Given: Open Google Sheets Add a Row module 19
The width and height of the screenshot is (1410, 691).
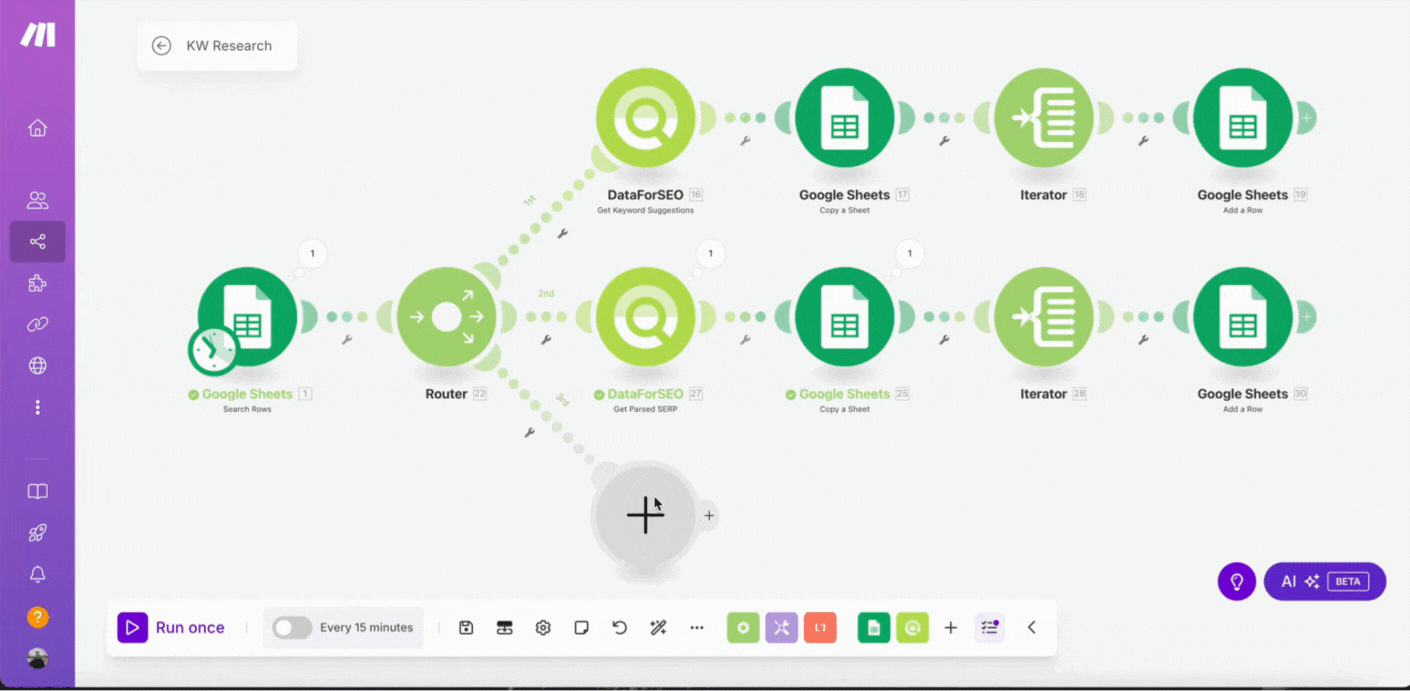Looking at the screenshot, I should pyautogui.click(x=1243, y=118).
